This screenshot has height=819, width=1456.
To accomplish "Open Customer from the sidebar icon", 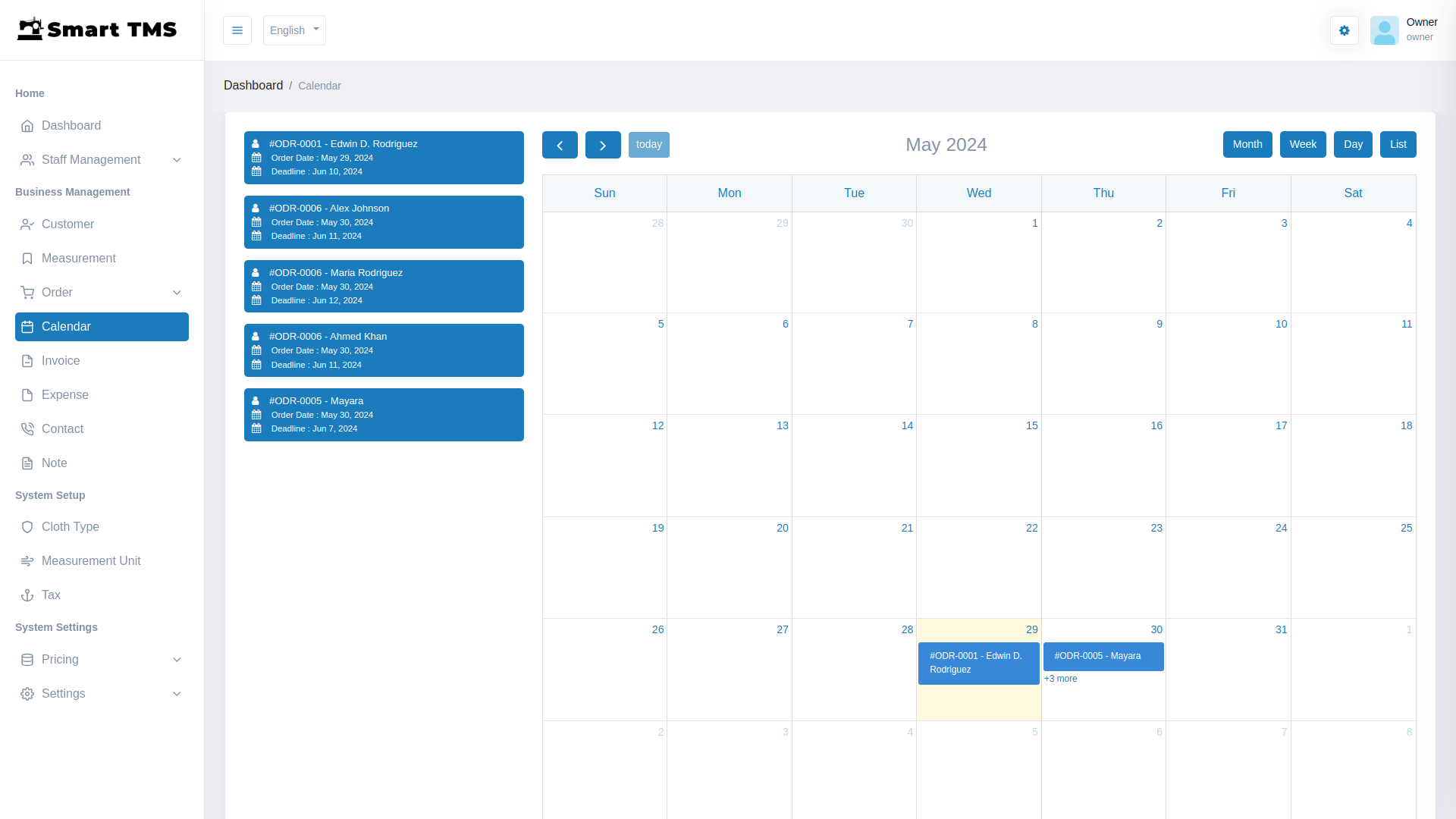I will (x=27, y=224).
